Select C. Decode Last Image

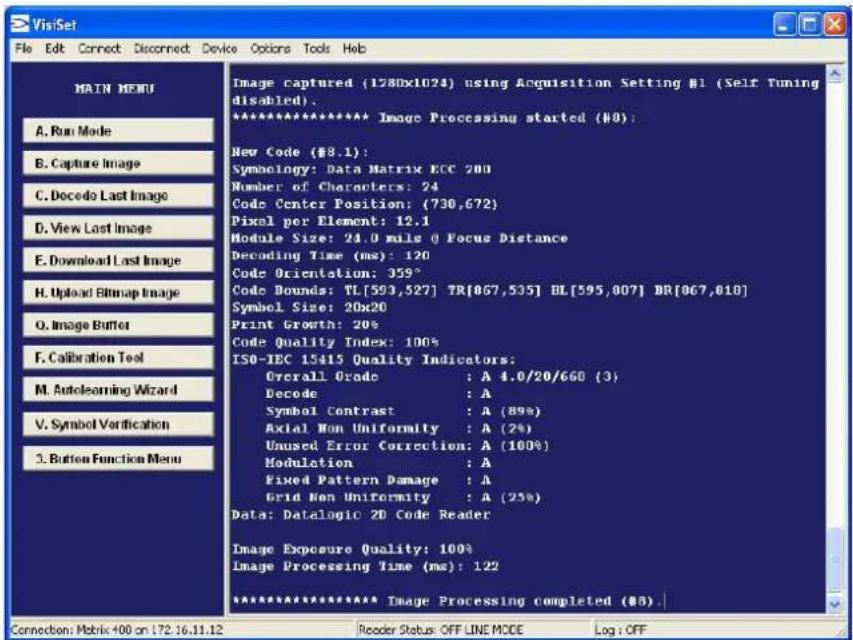click(118, 195)
